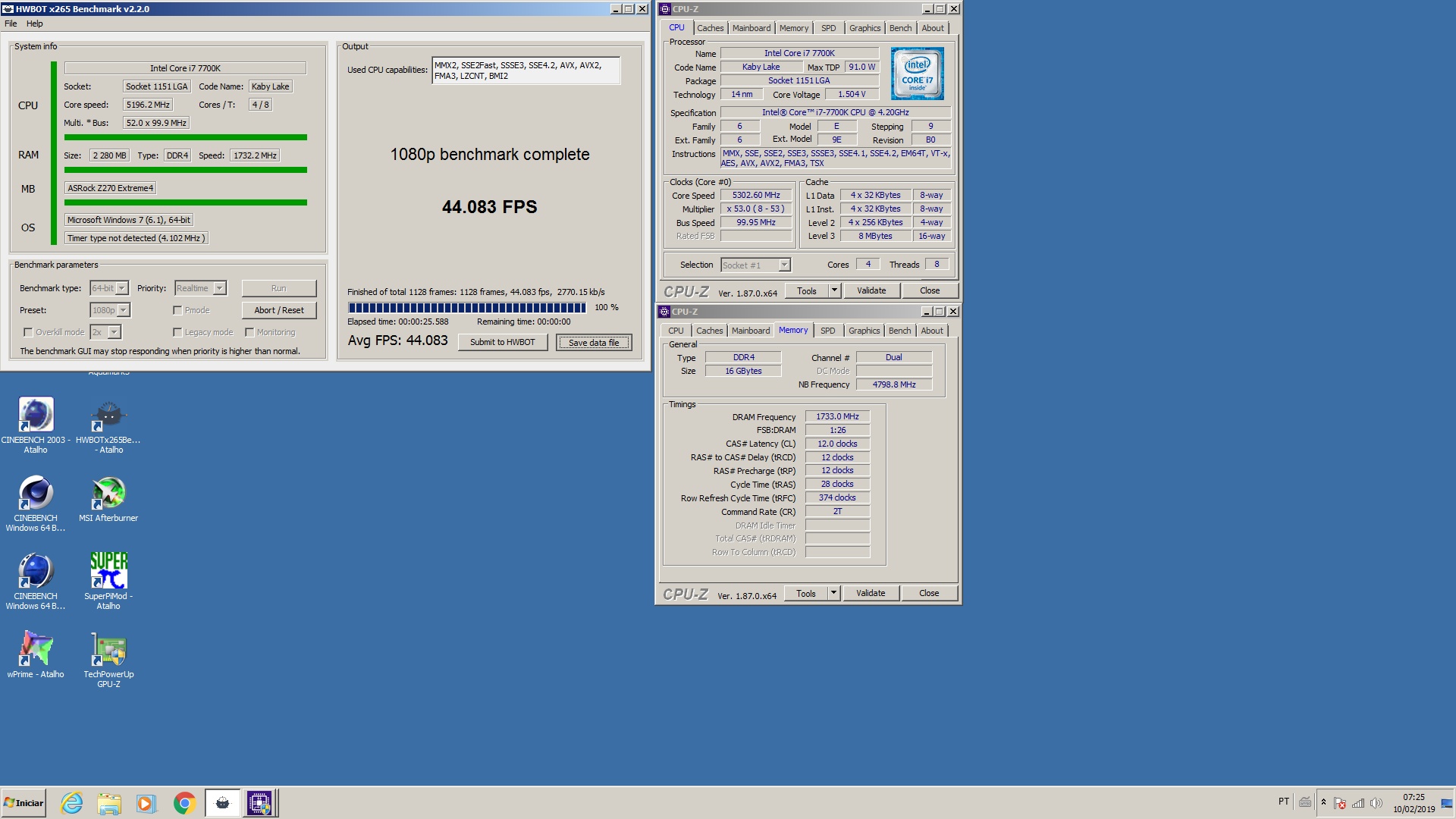The width and height of the screenshot is (1456, 819).
Task: Click the ASRock Z270 Extreme4 field
Action: point(111,188)
